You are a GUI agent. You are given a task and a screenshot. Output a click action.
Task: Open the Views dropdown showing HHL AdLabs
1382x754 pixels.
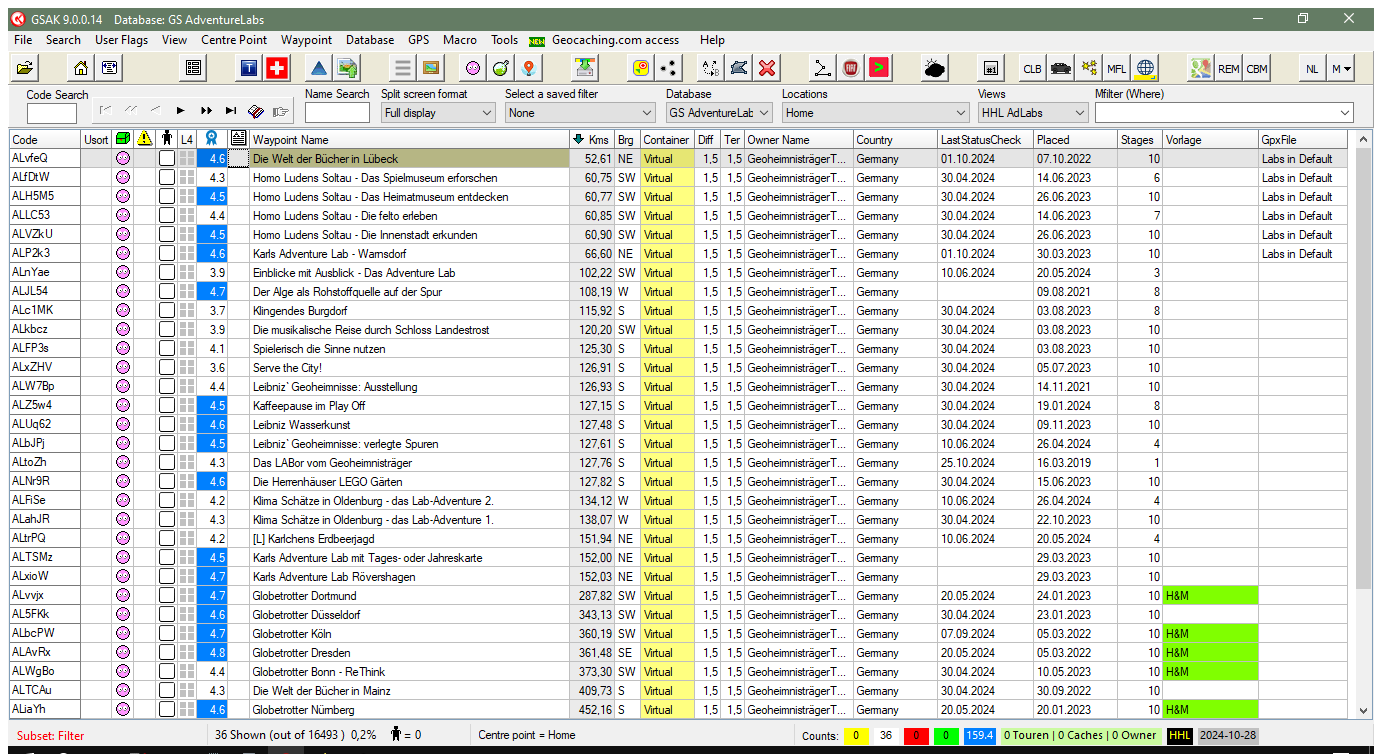pos(1033,113)
